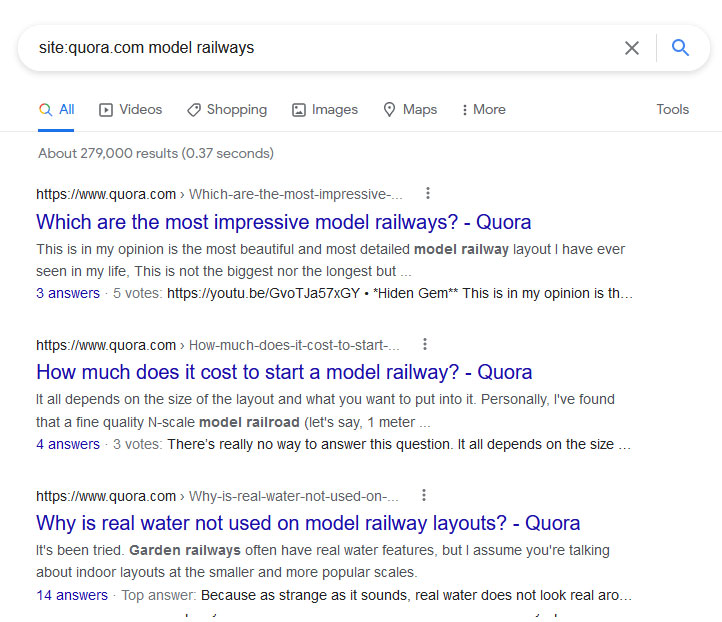Open 'Why is real water not used on model railway layouts?' link

(308, 523)
